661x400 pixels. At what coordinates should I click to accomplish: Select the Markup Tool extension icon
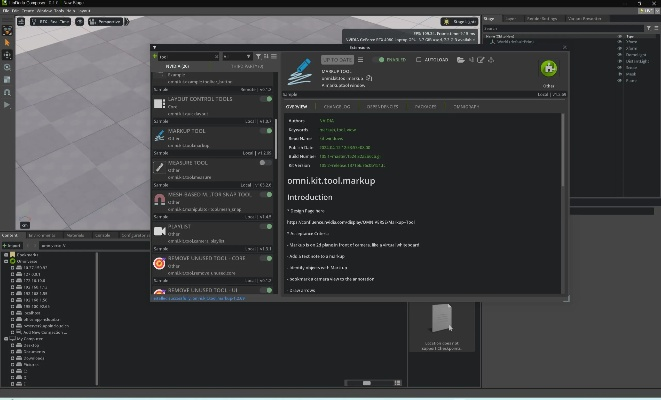(x=160, y=135)
